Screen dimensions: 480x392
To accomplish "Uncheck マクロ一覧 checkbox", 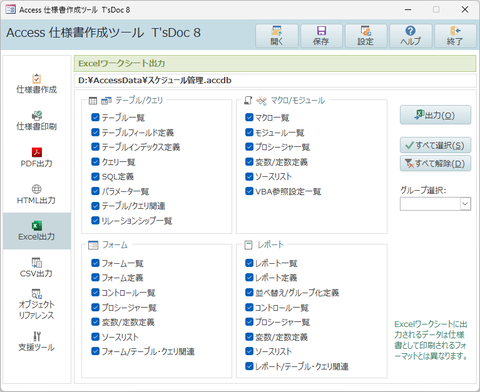I will click(x=249, y=117).
